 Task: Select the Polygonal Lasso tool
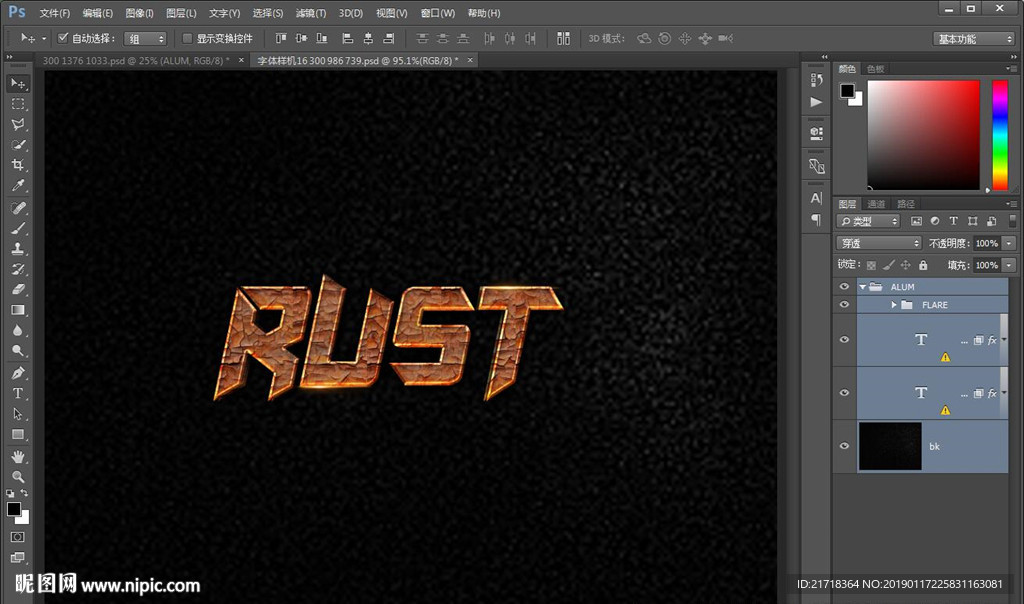[x=18, y=124]
